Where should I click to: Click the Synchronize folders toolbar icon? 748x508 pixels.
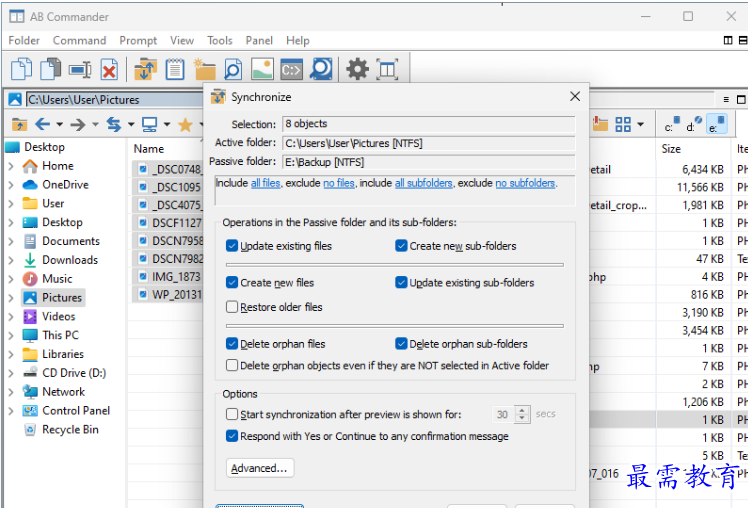coord(145,69)
